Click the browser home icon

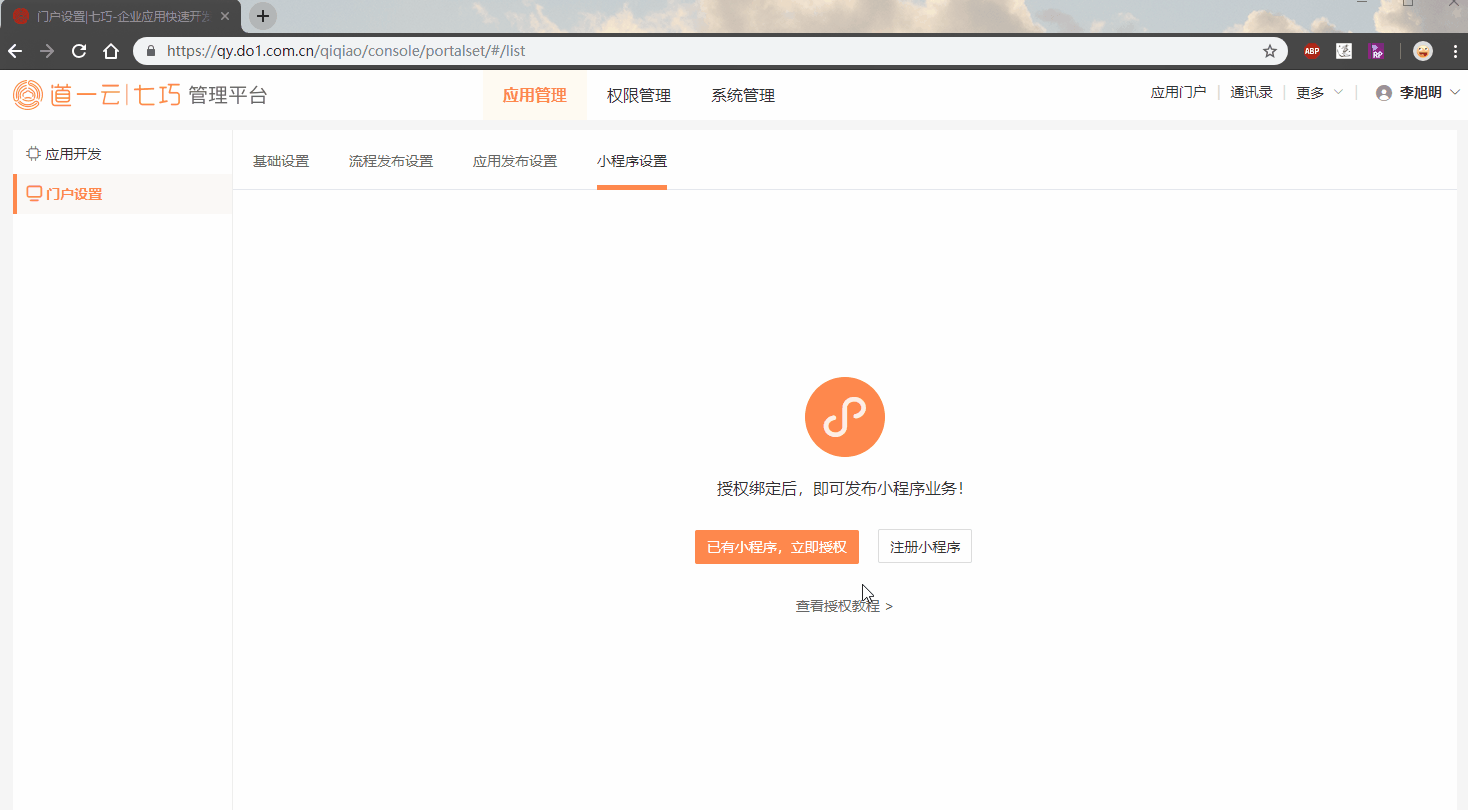pyautogui.click(x=110, y=51)
